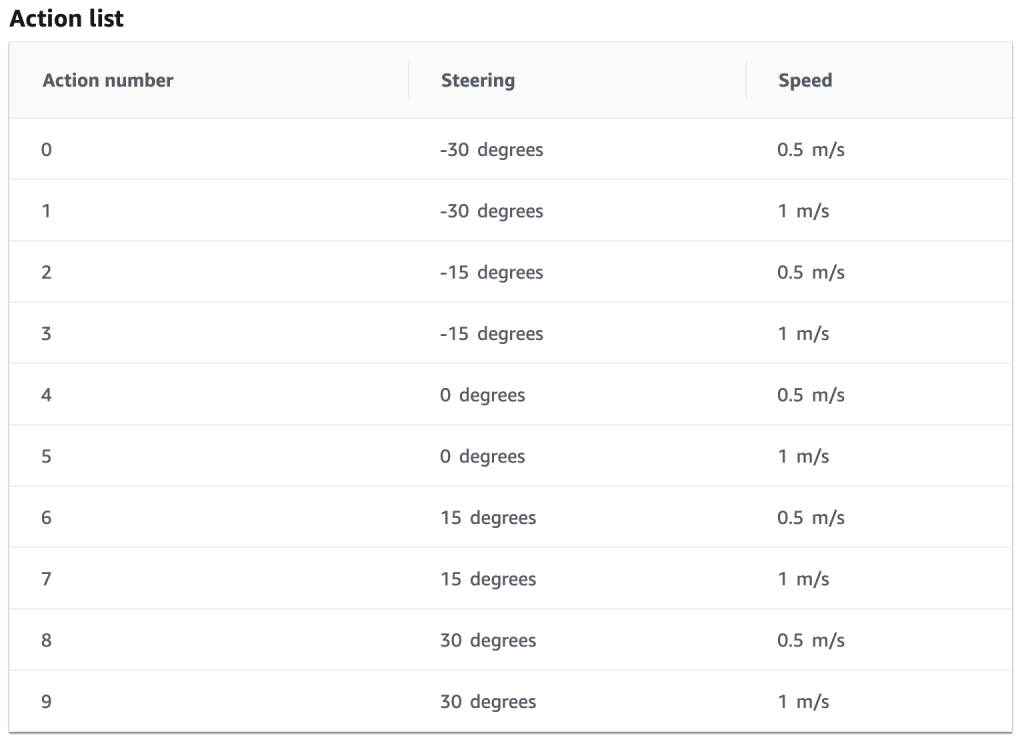
Task: Click 30 degrees steering in action 9
Action: pos(488,702)
